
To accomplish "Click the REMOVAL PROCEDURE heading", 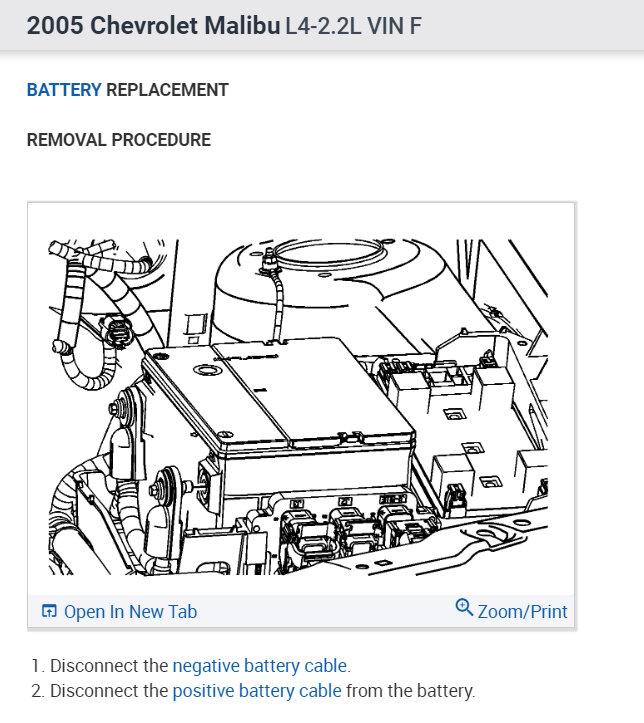I will coord(119,140).
